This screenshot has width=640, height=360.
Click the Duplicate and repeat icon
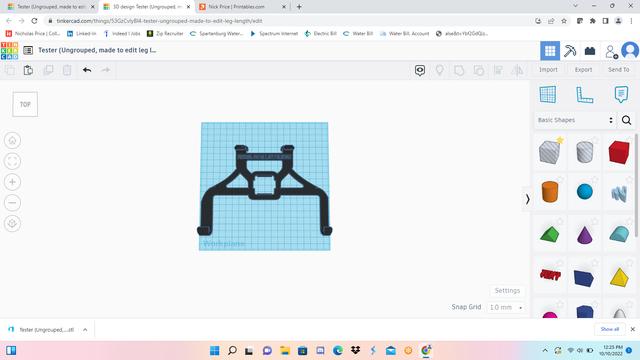(48, 70)
